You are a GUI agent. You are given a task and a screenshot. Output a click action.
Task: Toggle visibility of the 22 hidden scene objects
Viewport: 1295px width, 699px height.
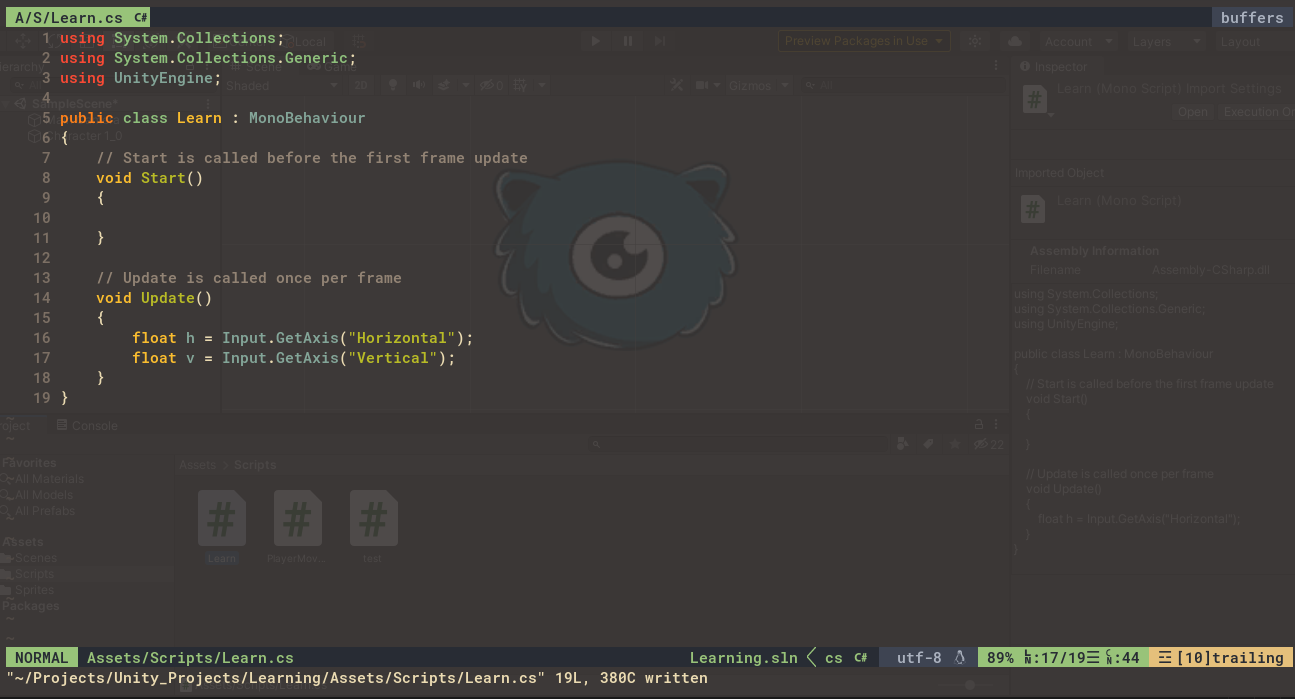pyautogui.click(x=982, y=444)
